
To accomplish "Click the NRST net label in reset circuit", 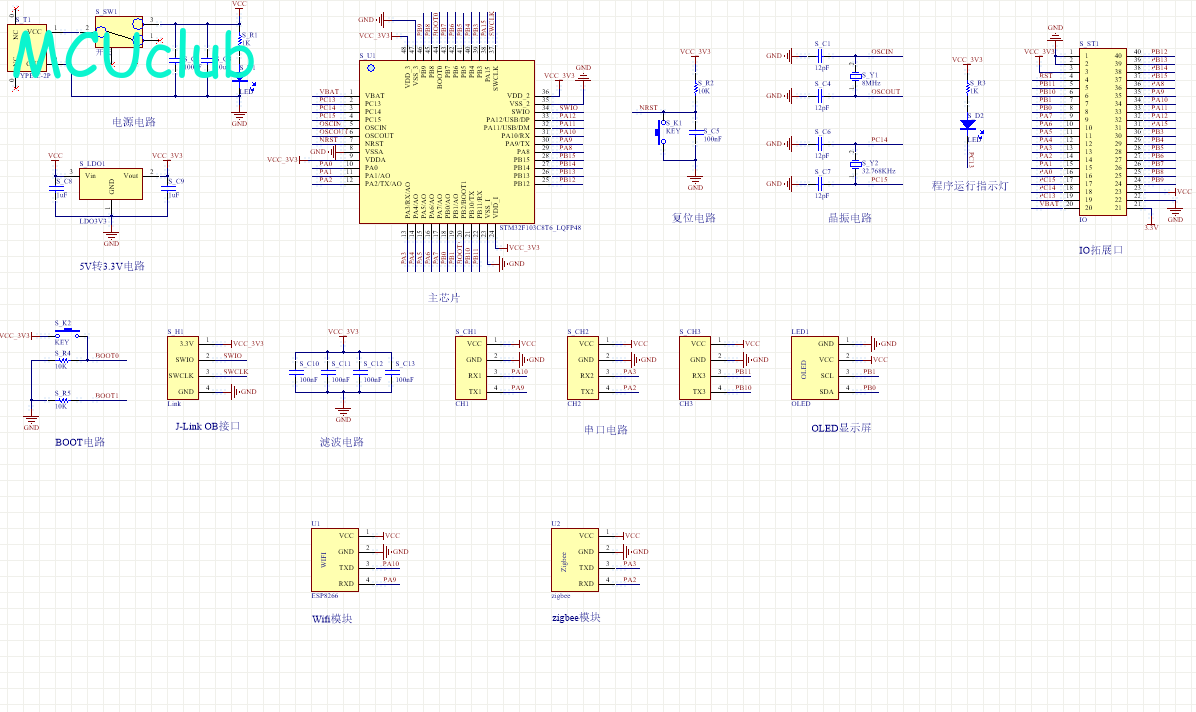I will pos(648,108).
